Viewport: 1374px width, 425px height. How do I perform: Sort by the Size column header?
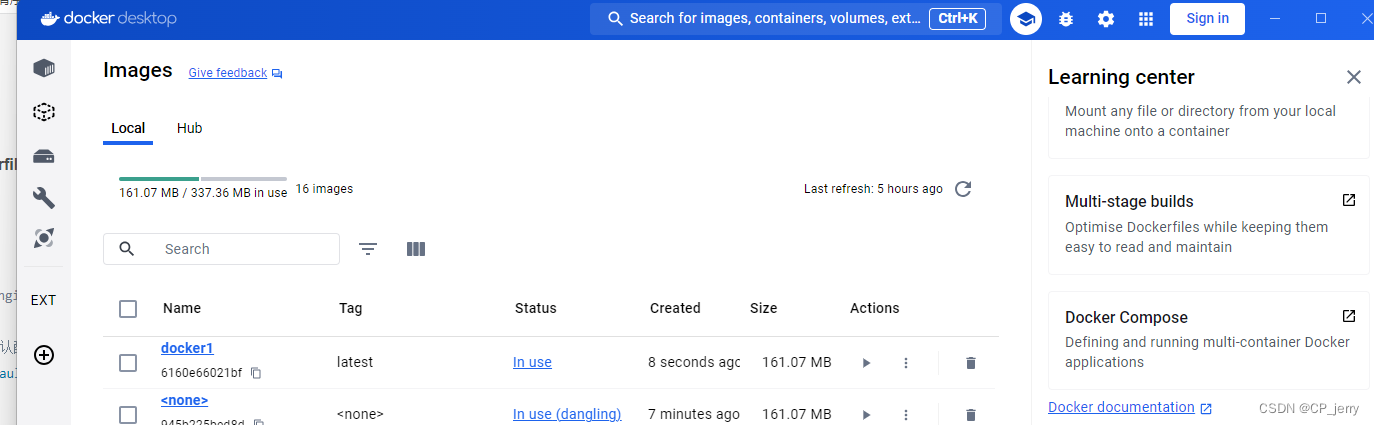pyautogui.click(x=763, y=308)
